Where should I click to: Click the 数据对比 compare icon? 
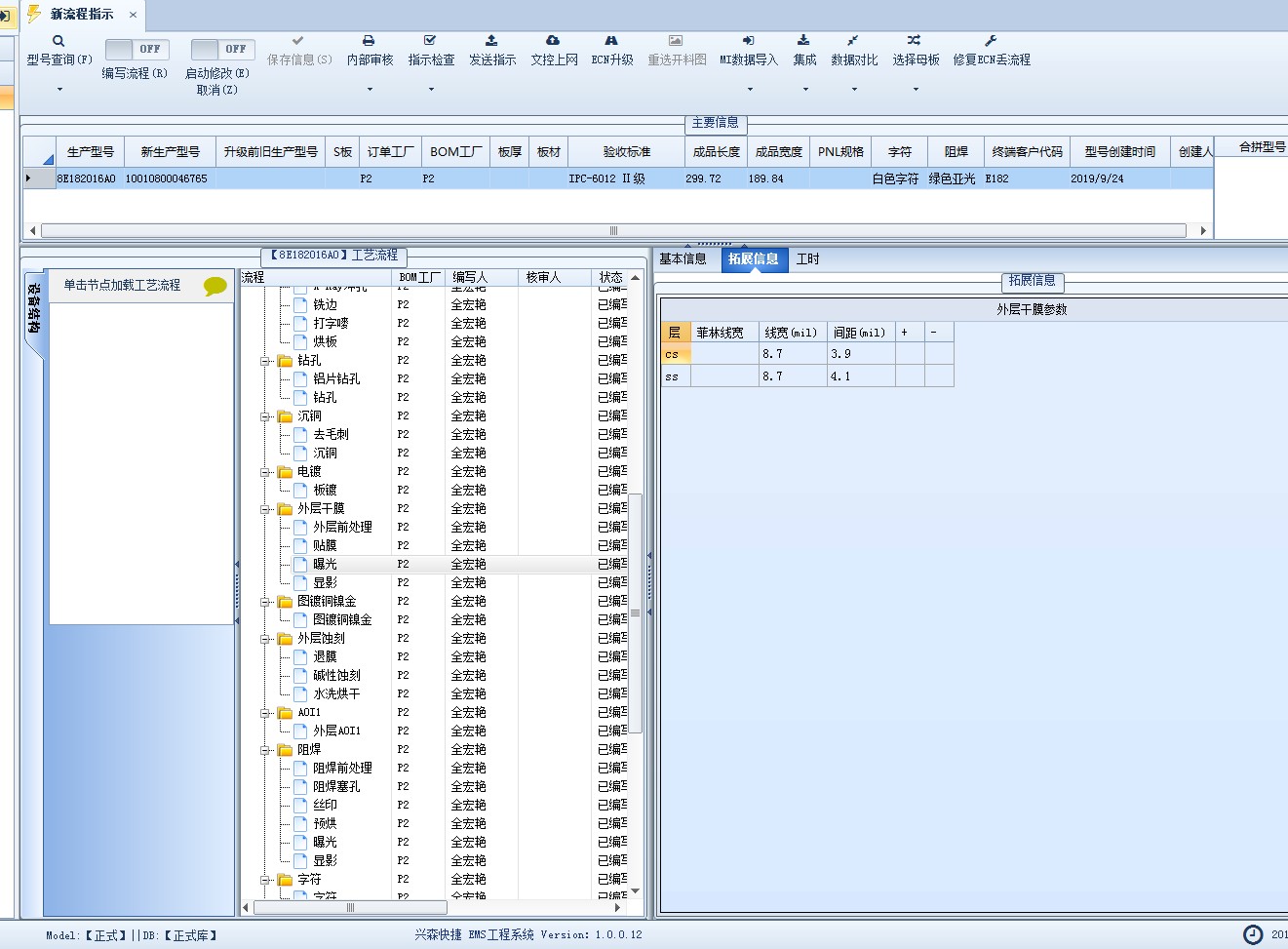point(853,41)
